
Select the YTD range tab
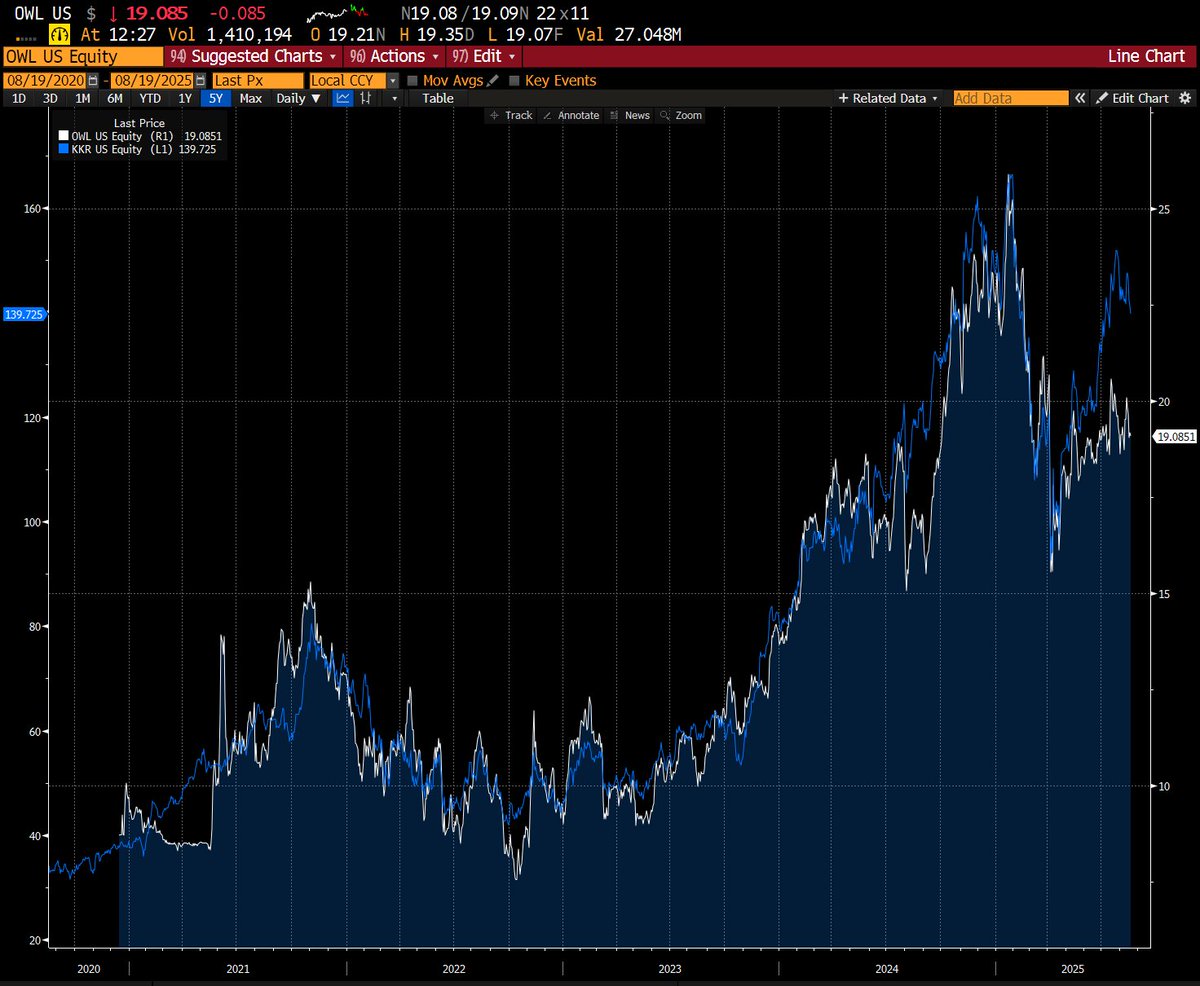150,98
